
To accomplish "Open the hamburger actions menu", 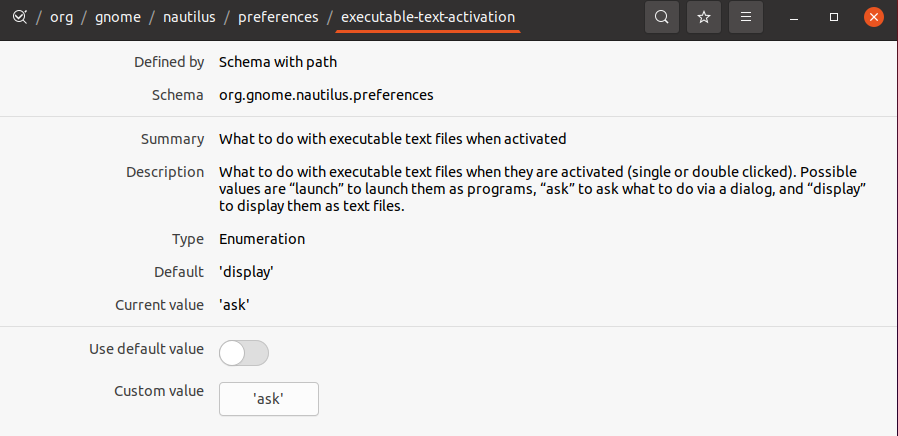I will [x=746, y=17].
